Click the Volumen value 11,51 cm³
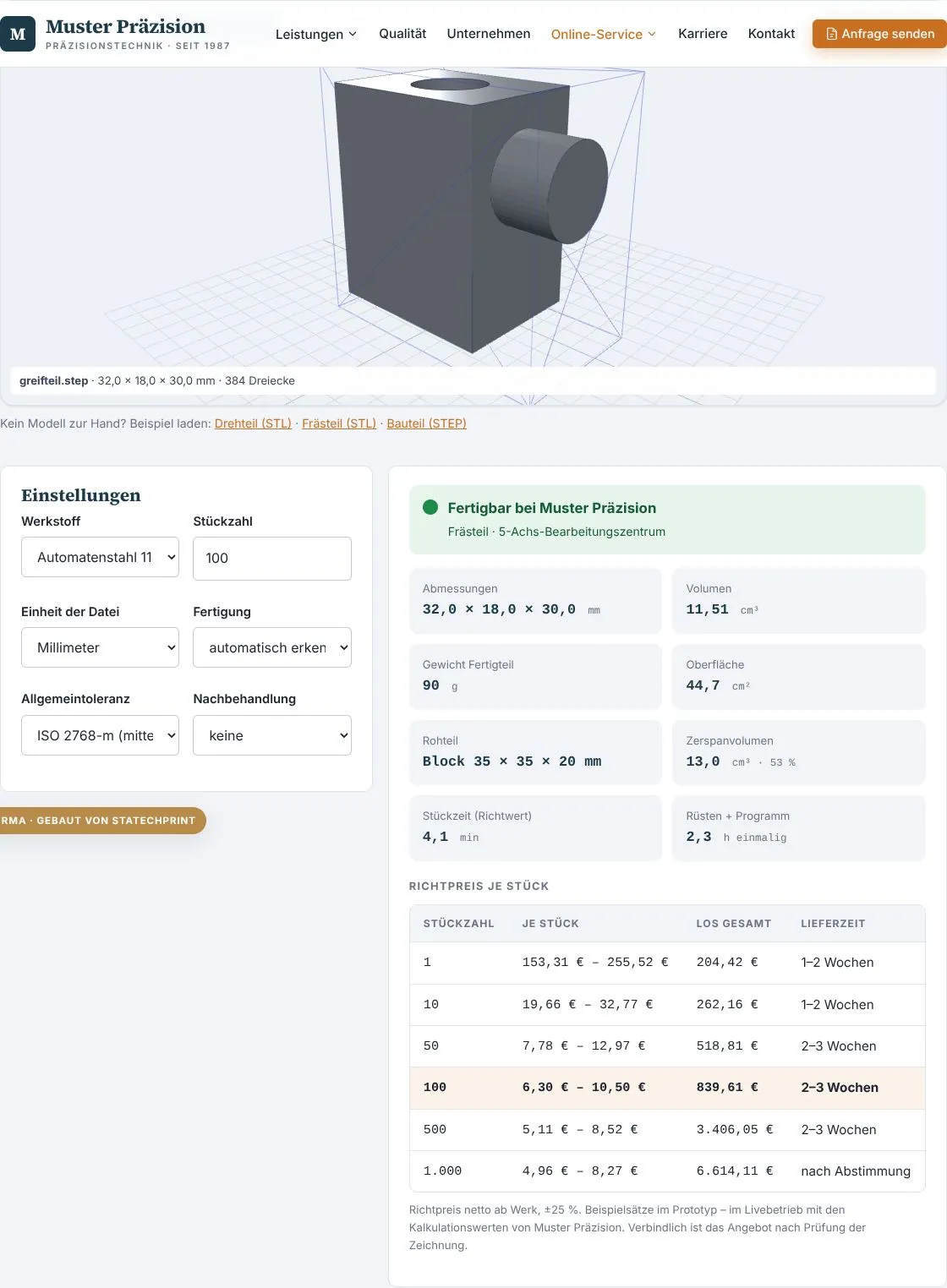947x1288 pixels. (x=722, y=609)
